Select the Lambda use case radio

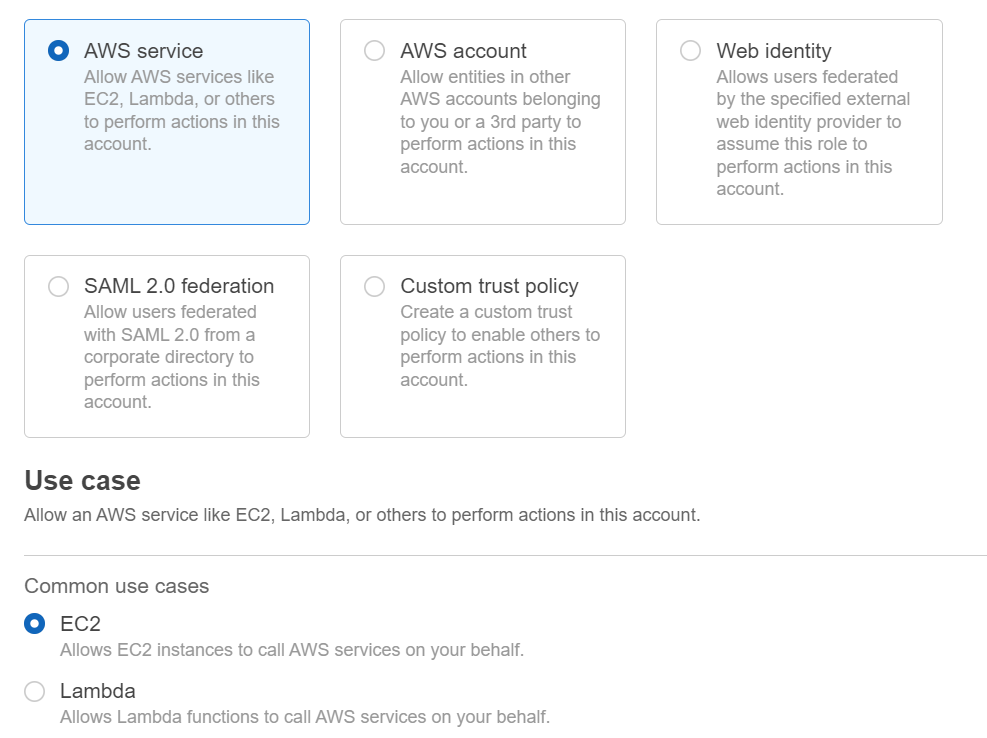(35, 691)
